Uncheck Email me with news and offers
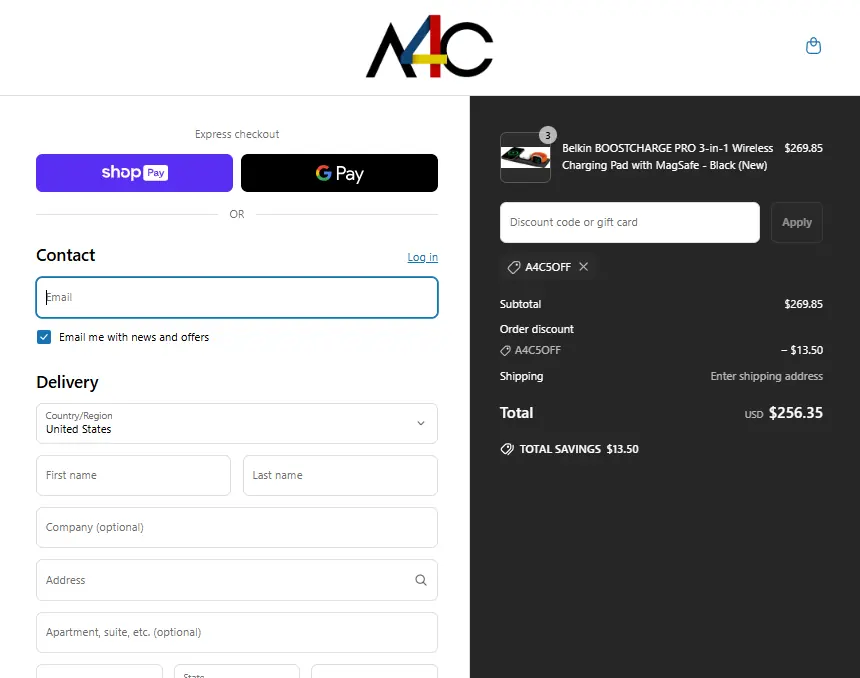 pyautogui.click(x=44, y=337)
